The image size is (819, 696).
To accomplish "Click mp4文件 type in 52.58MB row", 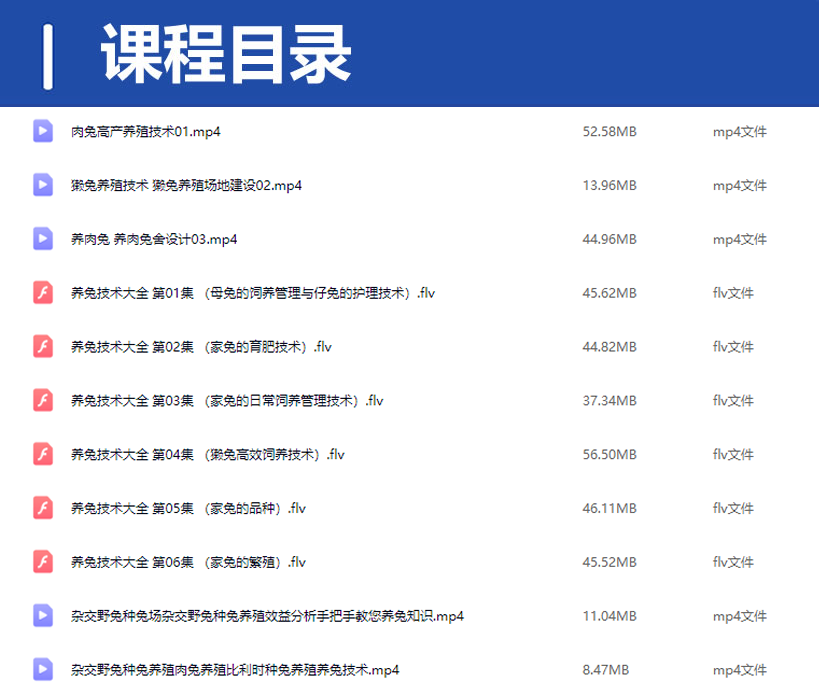I will point(740,132).
